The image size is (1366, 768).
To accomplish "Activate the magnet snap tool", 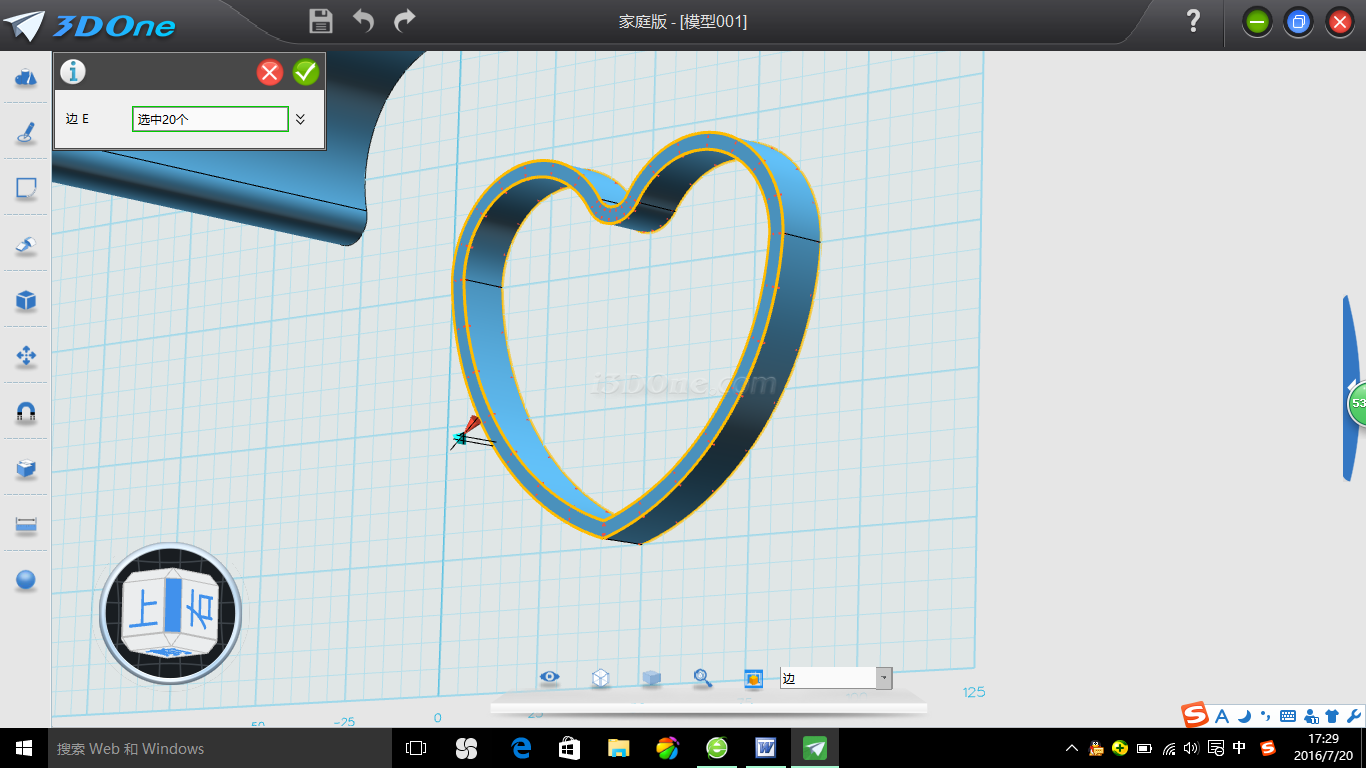I will (26, 412).
